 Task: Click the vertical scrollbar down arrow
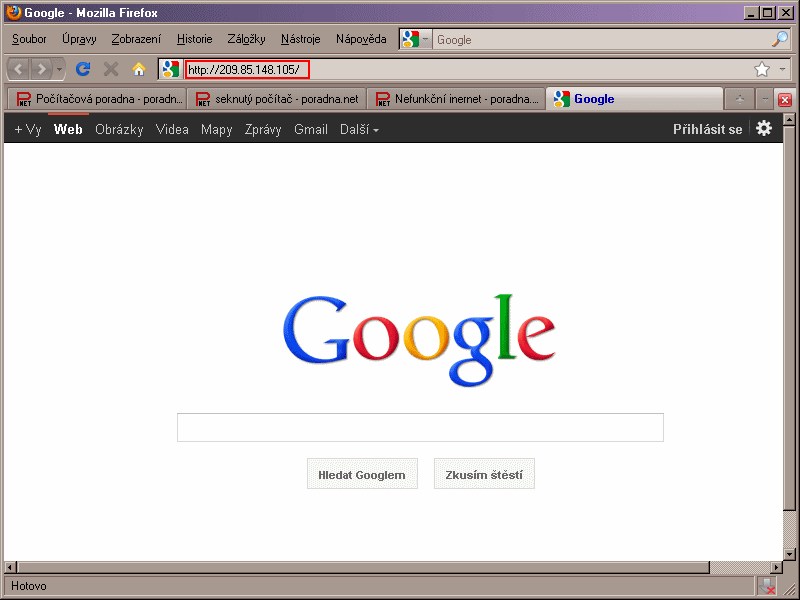[x=789, y=554]
